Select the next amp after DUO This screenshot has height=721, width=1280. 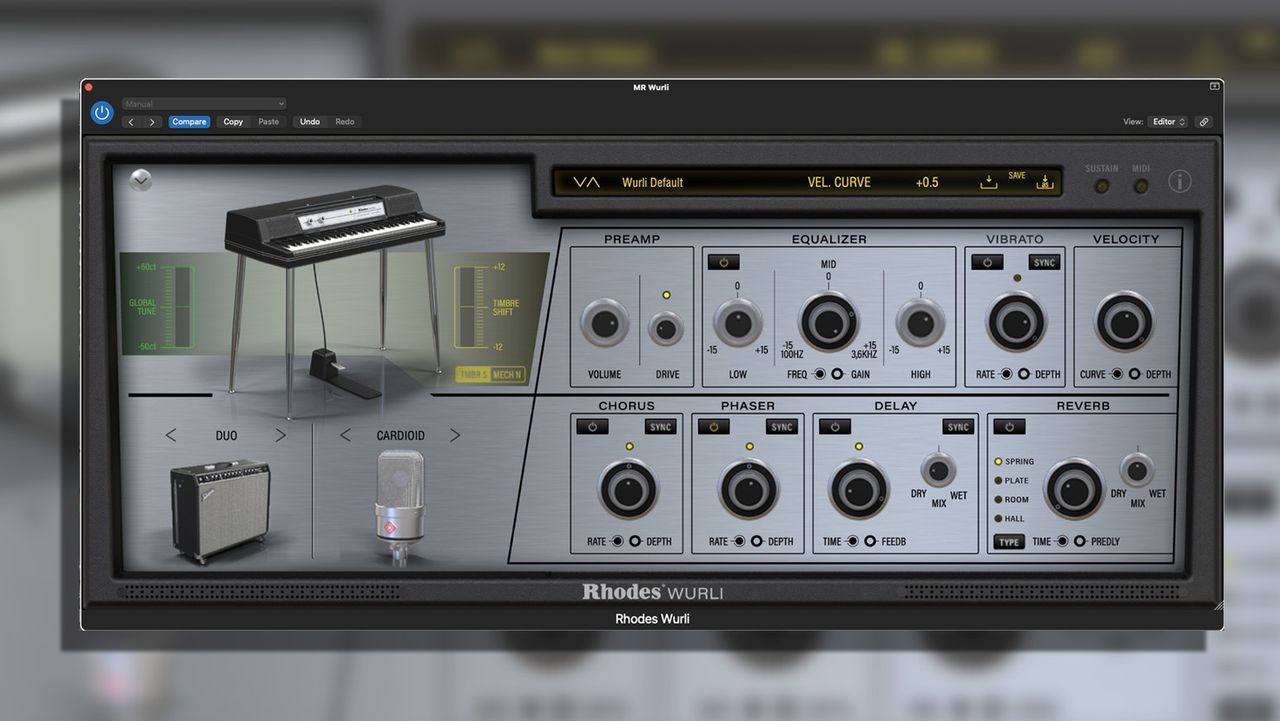(281, 435)
